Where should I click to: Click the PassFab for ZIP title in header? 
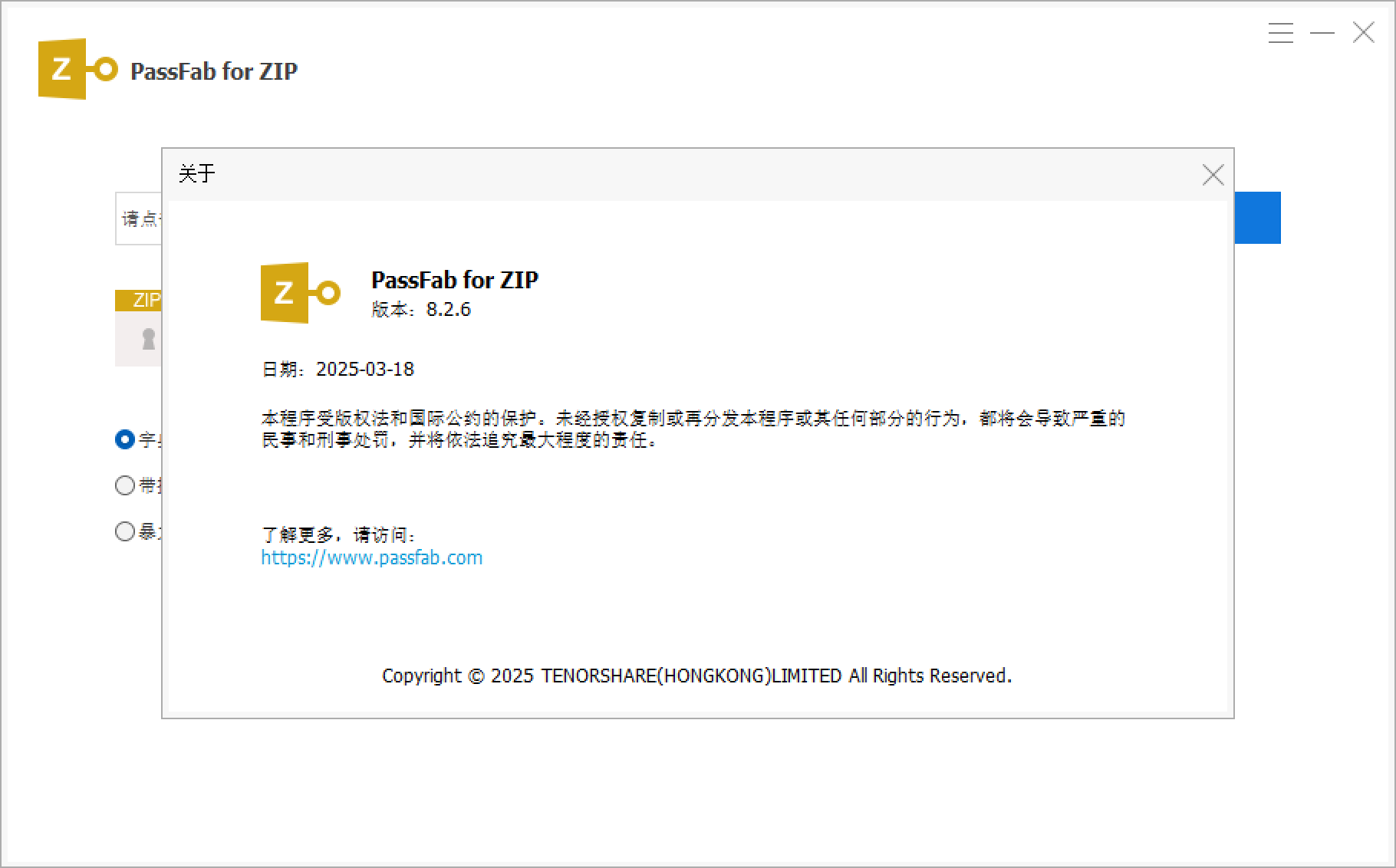pos(213,71)
